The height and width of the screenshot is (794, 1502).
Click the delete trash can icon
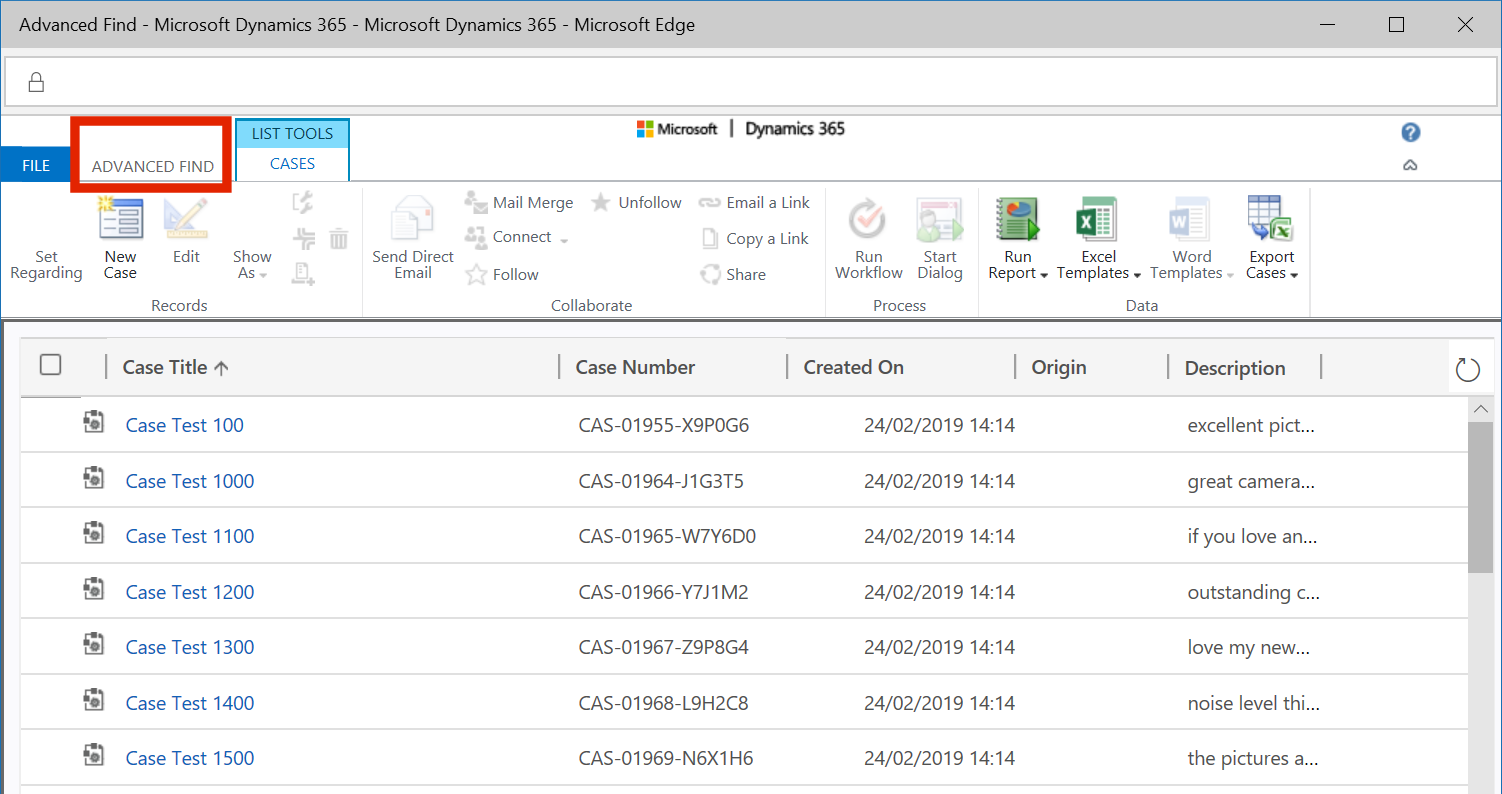click(x=339, y=238)
